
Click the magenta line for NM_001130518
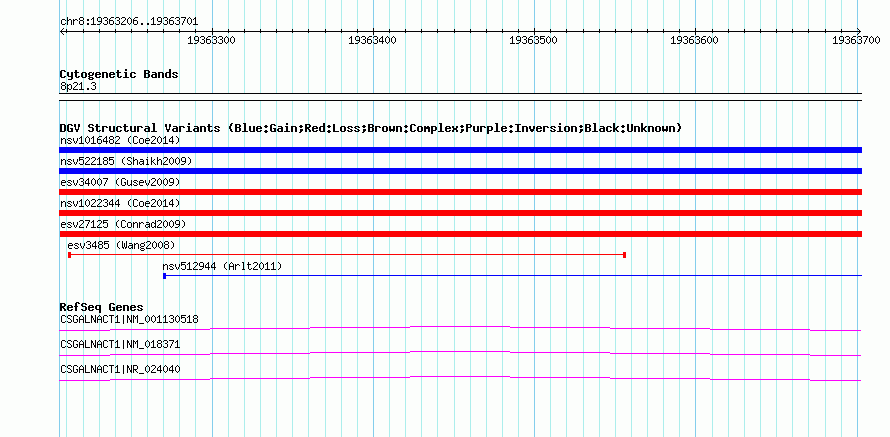click(x=460, y=328)
